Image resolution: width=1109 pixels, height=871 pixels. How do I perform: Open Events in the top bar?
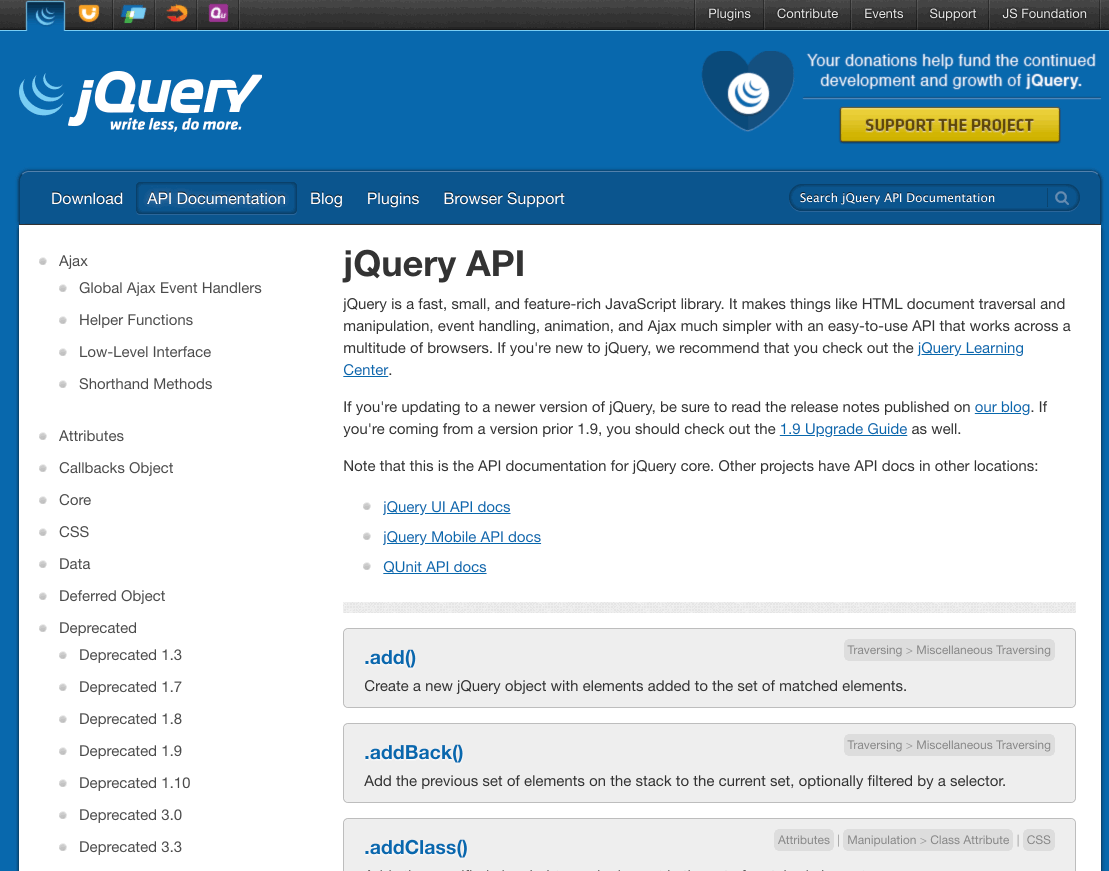pyautogui.click(x=883, y=13)
